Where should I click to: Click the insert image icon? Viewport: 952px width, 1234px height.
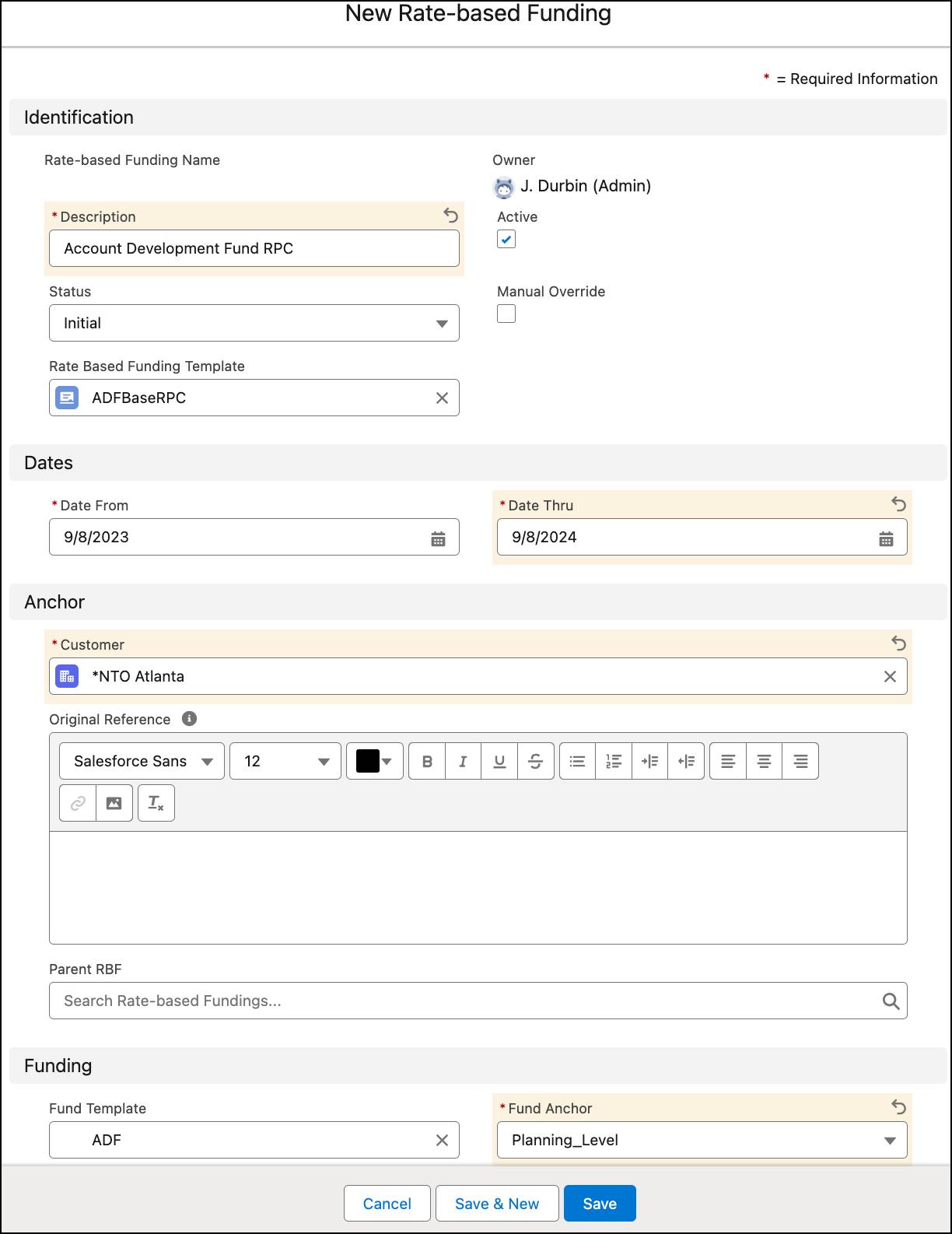click(114, 803)
